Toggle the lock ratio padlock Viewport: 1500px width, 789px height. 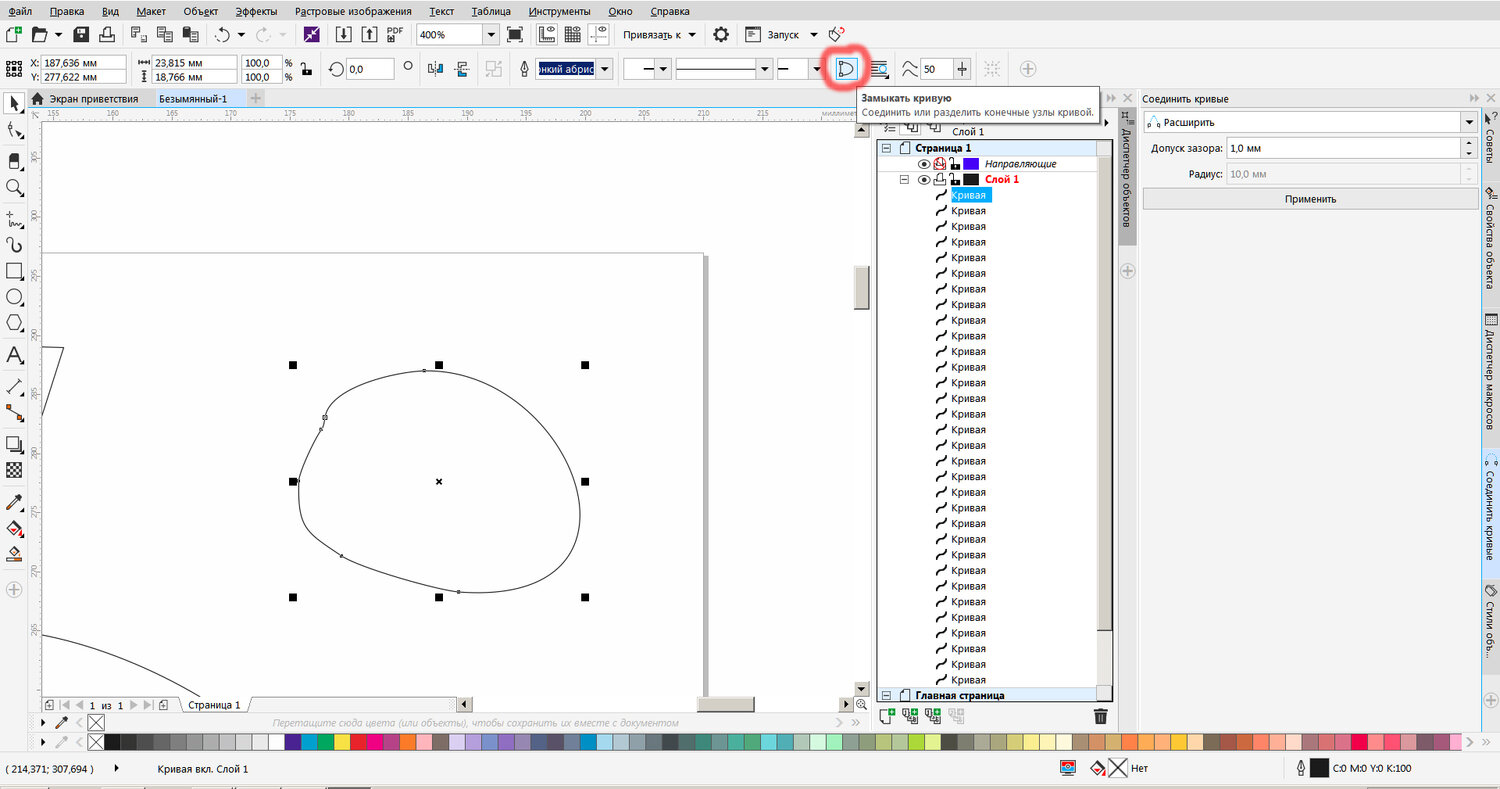(305, 69)
